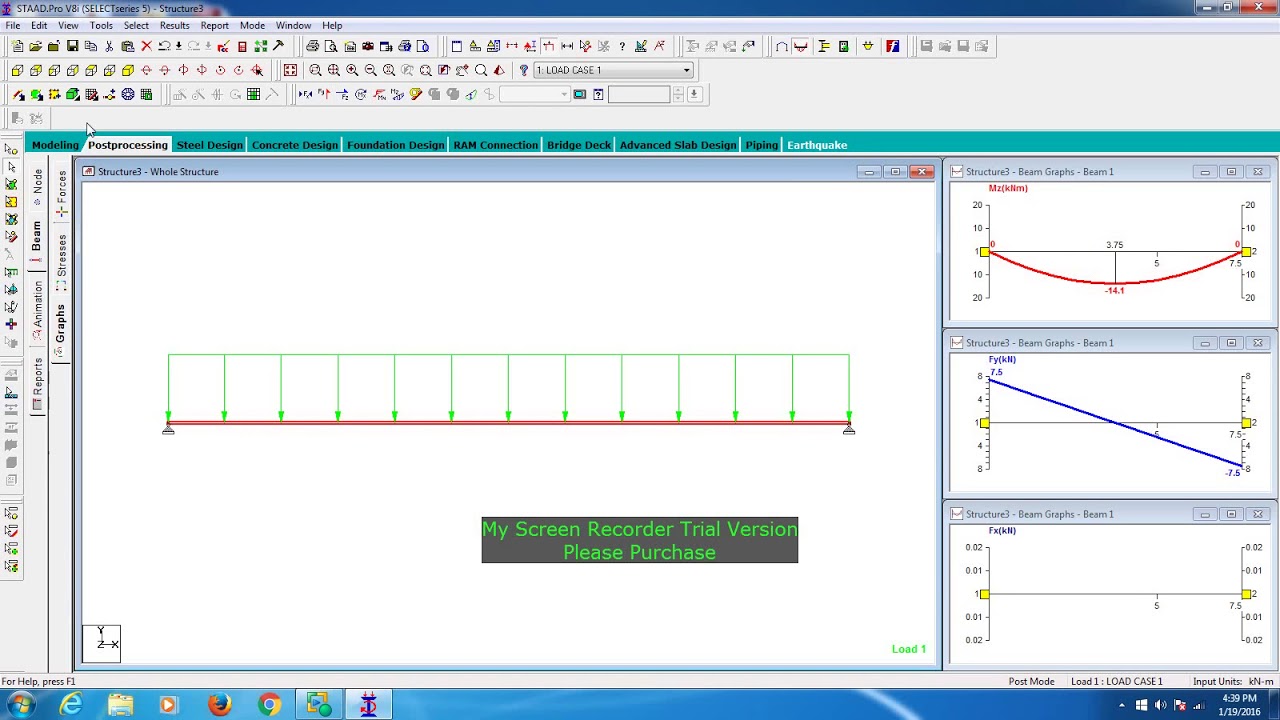
Task: Click the Zoom Out magnifier icon
Action: [370, 70]
